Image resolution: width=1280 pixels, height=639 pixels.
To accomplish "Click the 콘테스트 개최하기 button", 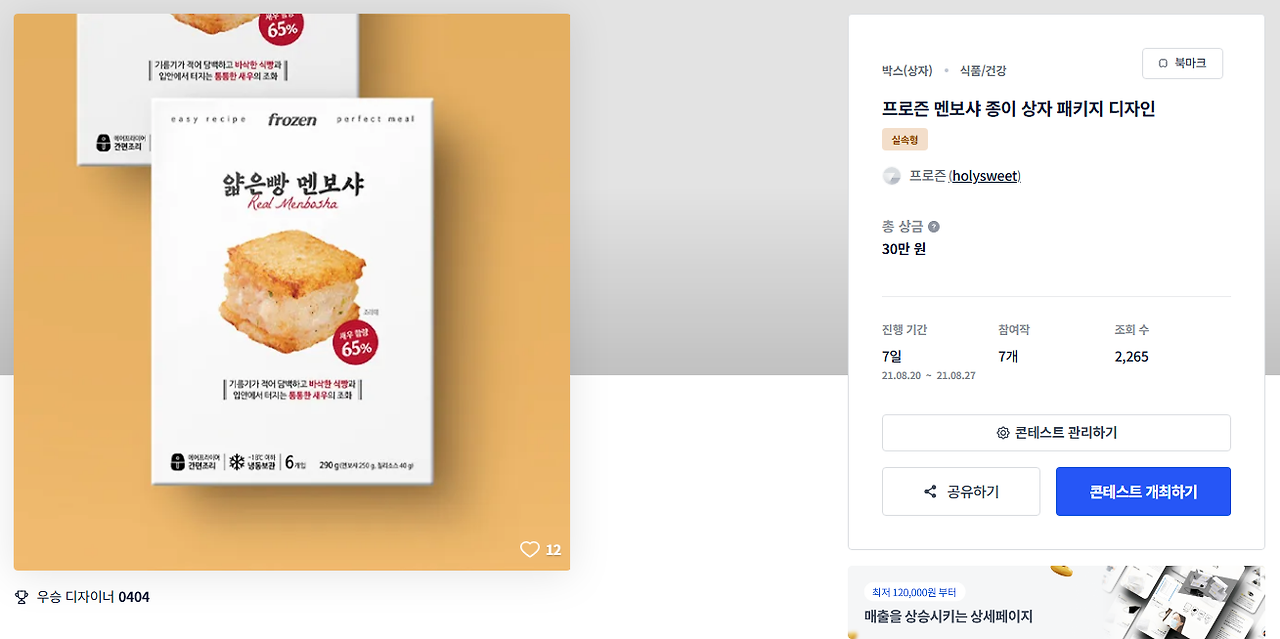I will pyautogui.click(x=1143, y=492).
